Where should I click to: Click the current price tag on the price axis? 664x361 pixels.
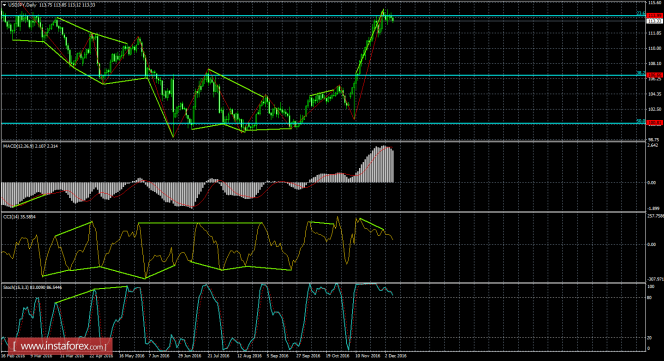coord(655,20)
